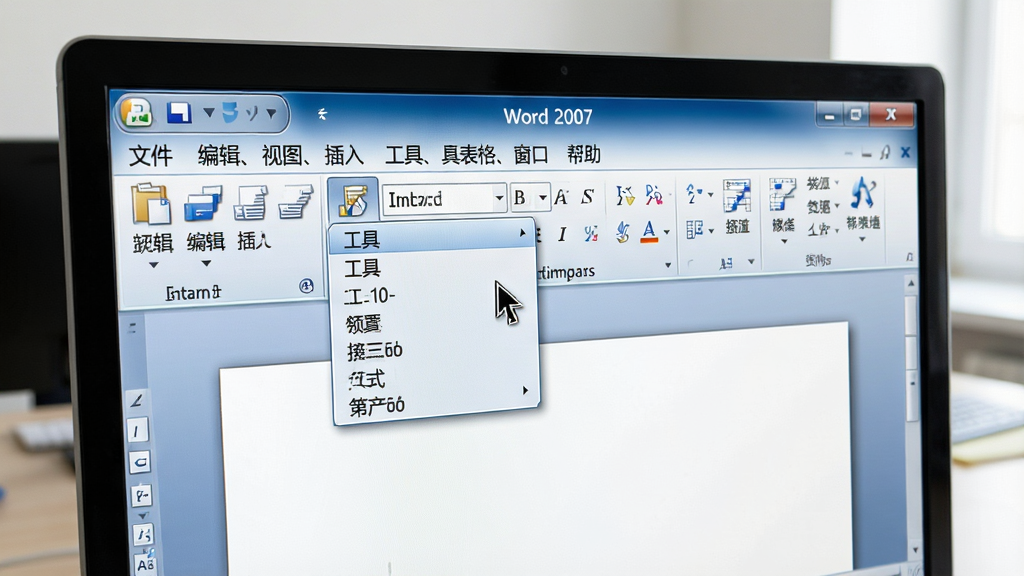Toggle strikethrough with the S button
This screenshot has width=1024, height=576.
pyautogui.click(x=588, y=197)
